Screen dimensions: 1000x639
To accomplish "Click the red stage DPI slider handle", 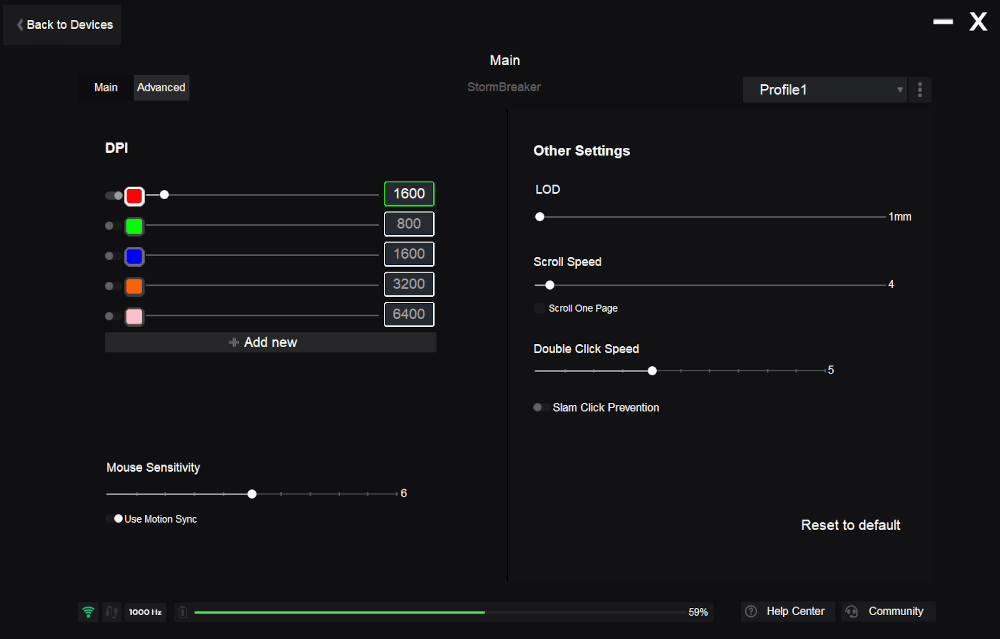I will pos(165,195).
